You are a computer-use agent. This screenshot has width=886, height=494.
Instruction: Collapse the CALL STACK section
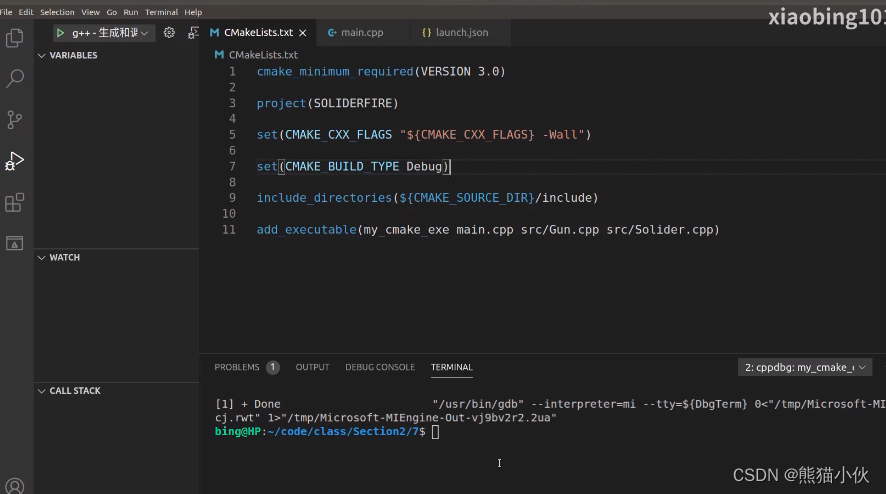click(x=69, y=391)
